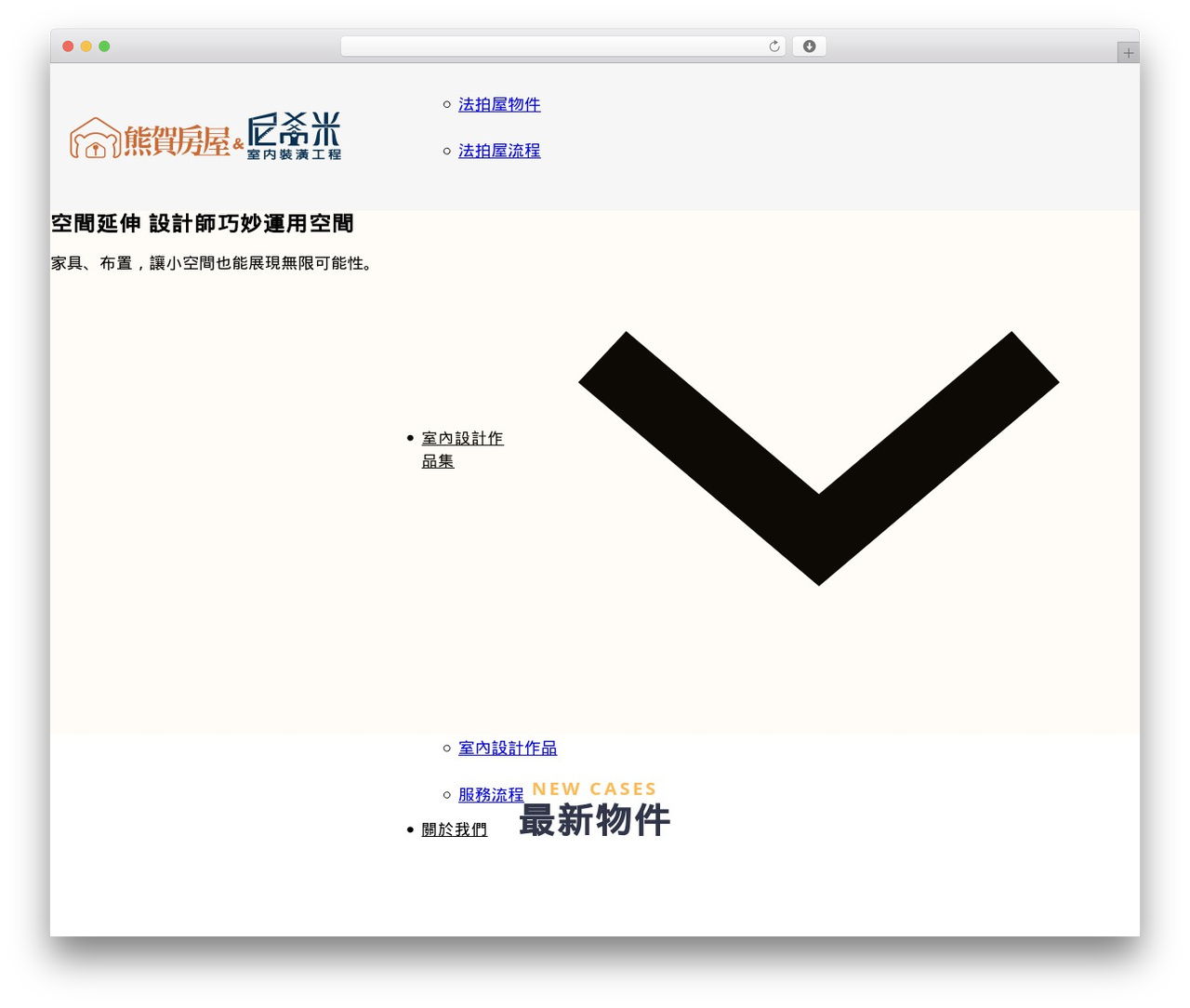The width and height of the screenshot is (1190, 1008).
Task: Click the browser address bar
Action: 563,46
